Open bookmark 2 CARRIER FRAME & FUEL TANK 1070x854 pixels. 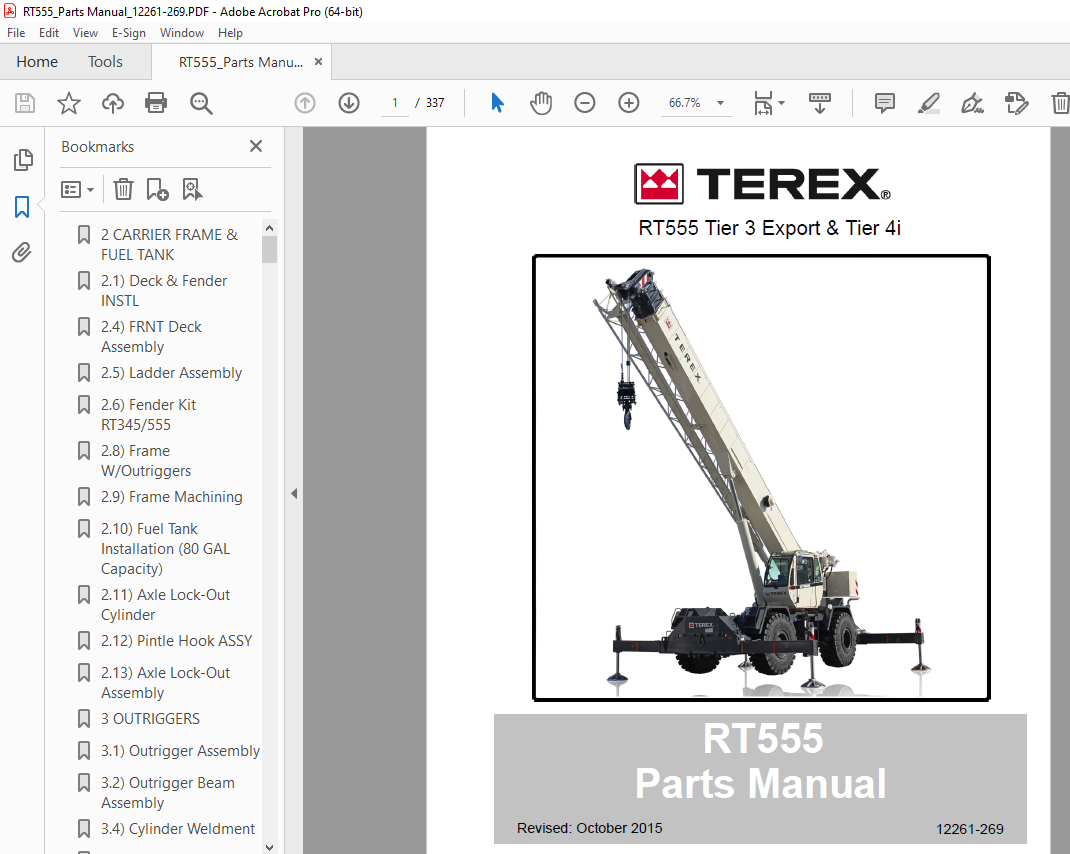click(169, 244)
